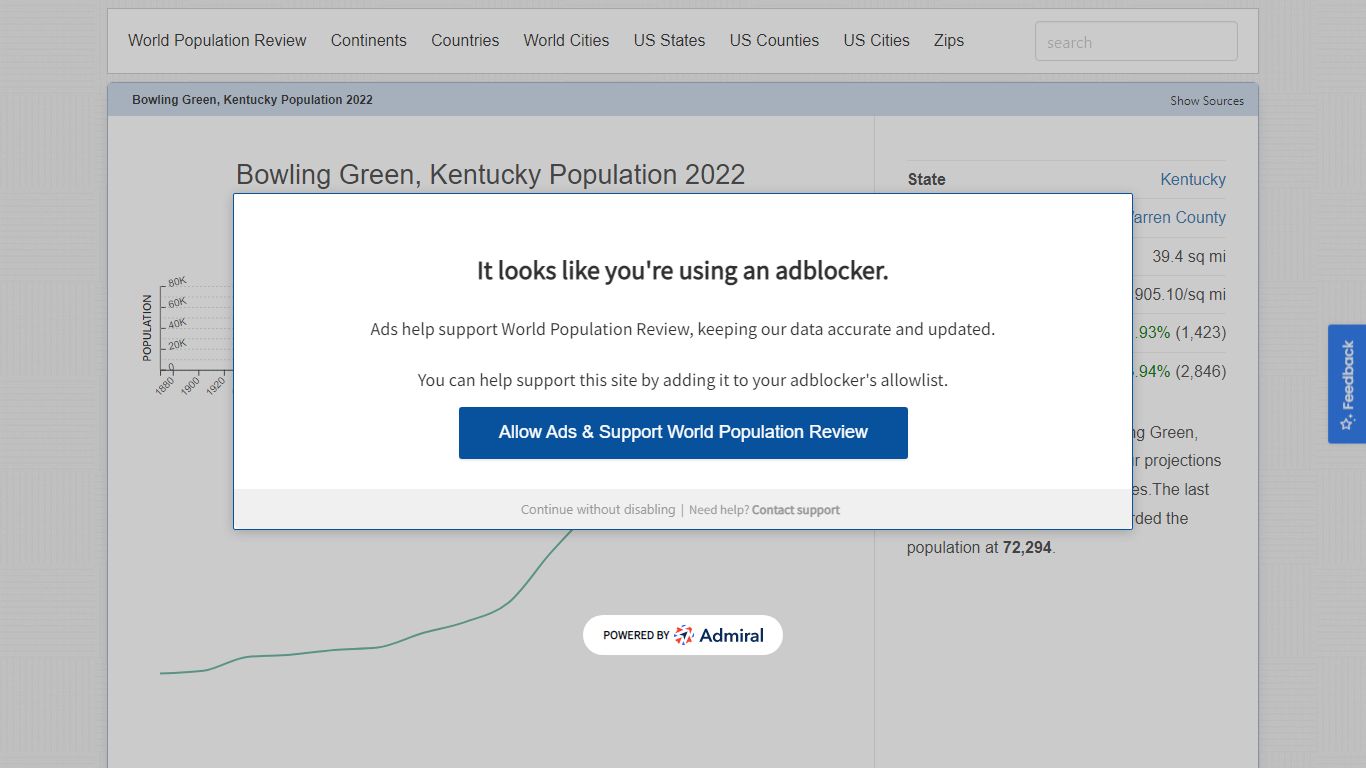Focus the search input field

click(1136, 42)
